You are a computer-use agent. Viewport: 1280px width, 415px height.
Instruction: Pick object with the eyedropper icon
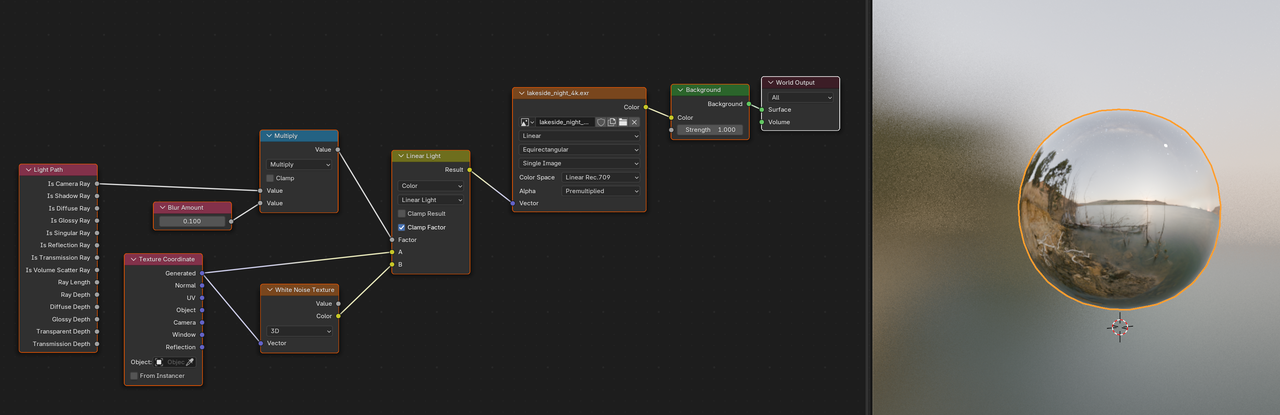[x=190, y=362]
